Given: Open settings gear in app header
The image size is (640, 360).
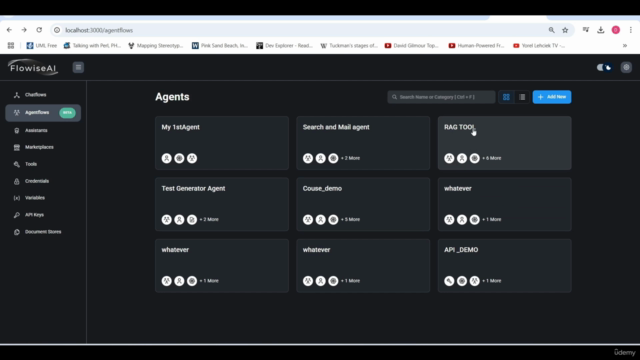Looking at the screenshot, I should (x=626, y=67).
